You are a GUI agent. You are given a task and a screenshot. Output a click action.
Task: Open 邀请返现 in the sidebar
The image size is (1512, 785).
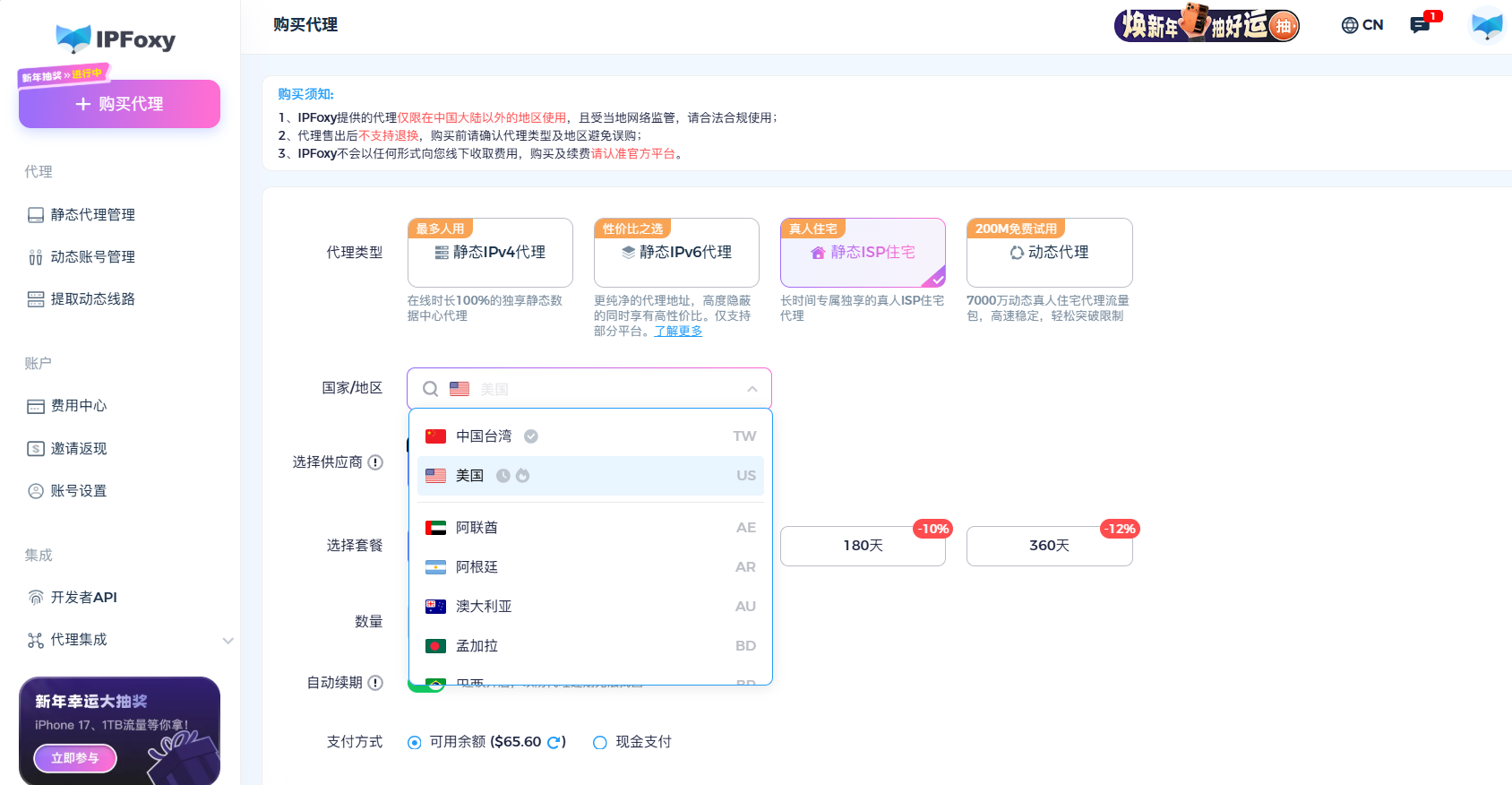pyautogui.click(x=79, y=449)
